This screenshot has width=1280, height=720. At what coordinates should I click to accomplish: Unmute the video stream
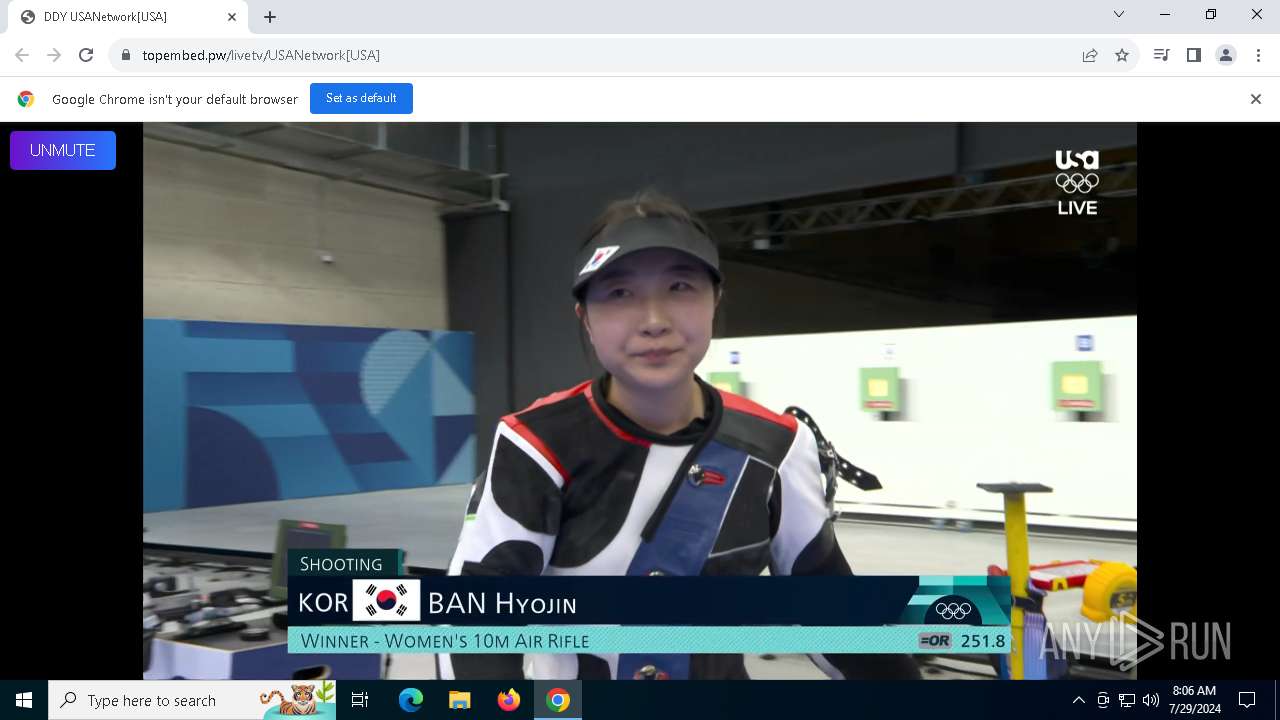click(x=63, y=150)
